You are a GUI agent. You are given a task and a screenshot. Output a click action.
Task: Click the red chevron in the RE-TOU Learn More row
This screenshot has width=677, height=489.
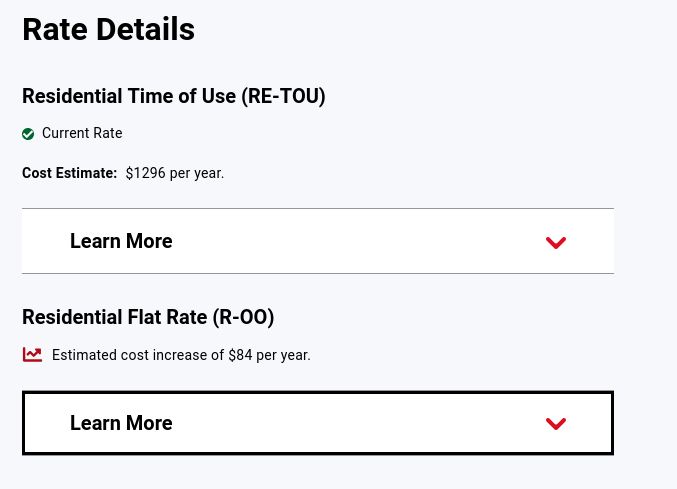[x=556, y=242]
